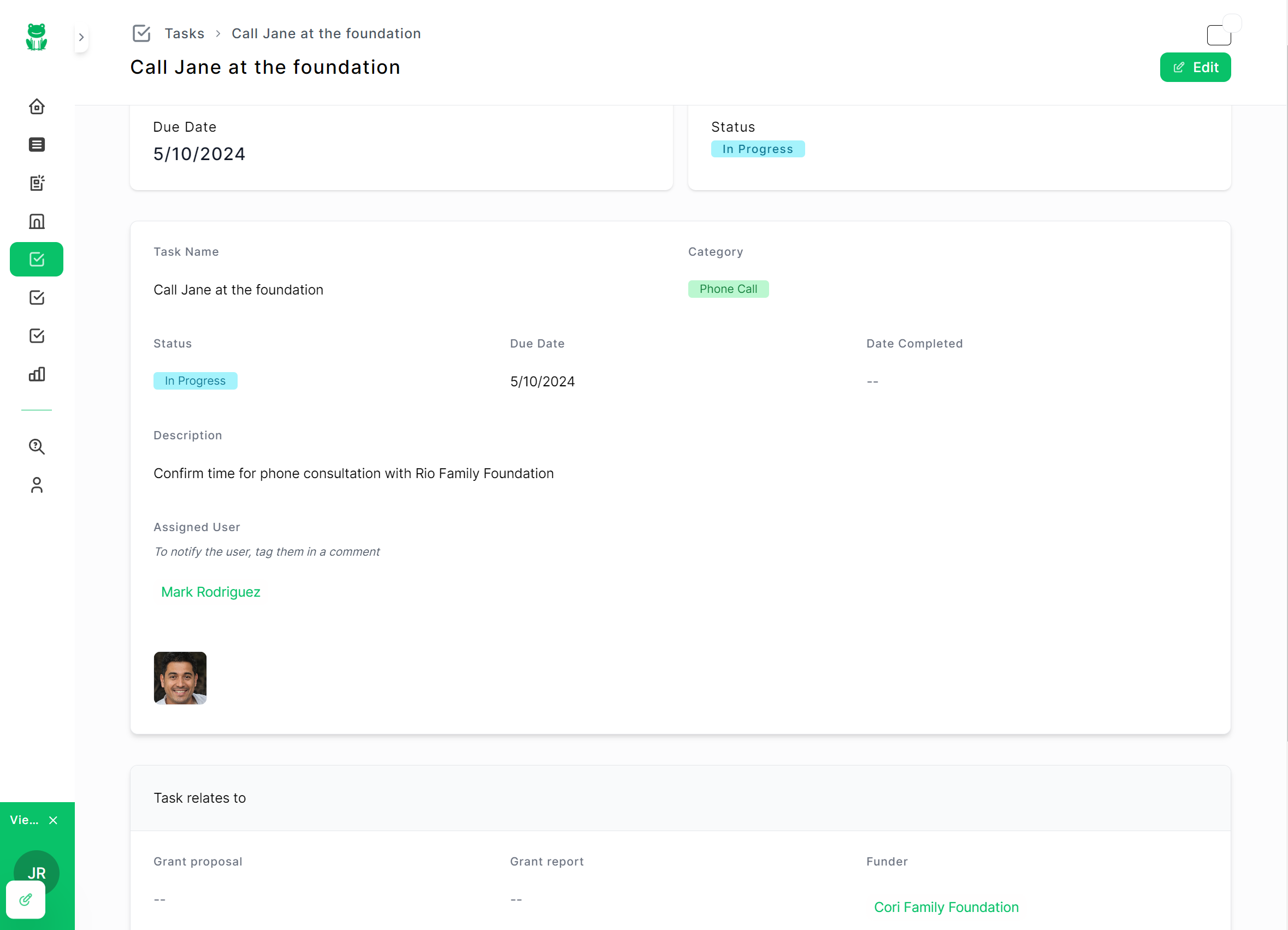Viewport: 1288px width, 930px height.
Task: Click the lined document sidebar icon
Action: 37,145
